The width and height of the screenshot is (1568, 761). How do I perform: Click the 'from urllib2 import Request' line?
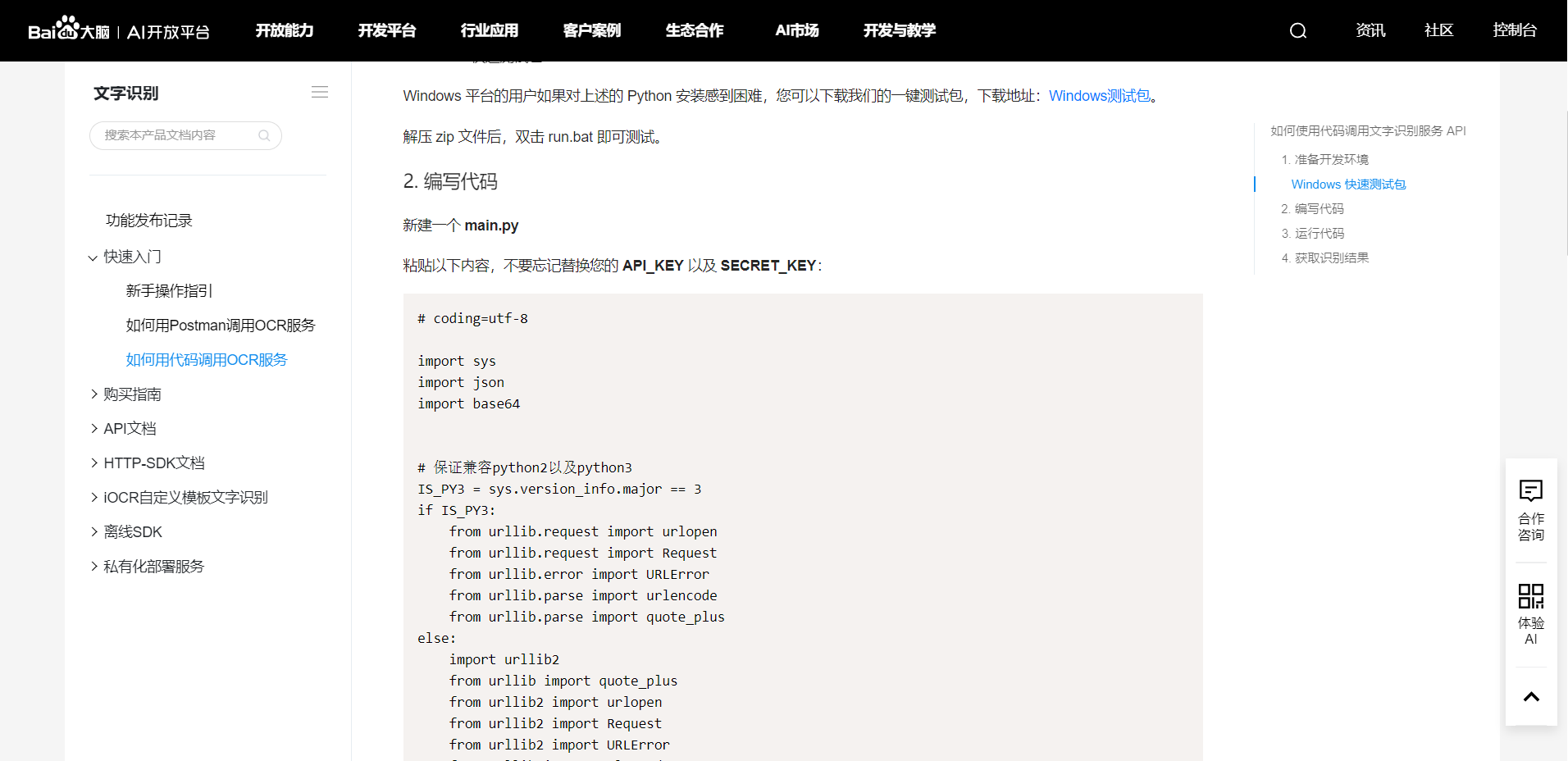[555, 723]
